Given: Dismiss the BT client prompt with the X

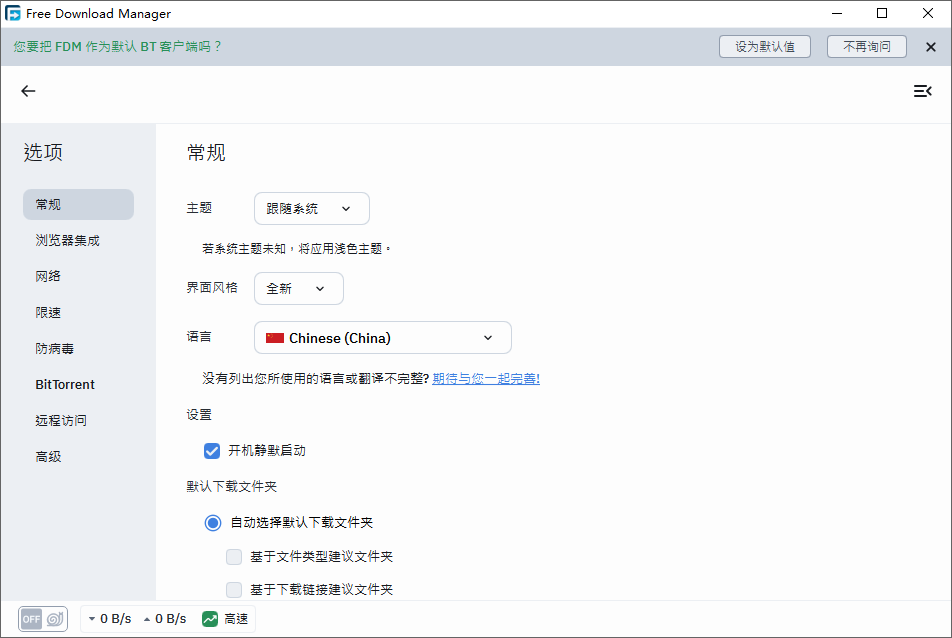Looking at the screenshot, I should pyautogui.click(x=931, y=46).
